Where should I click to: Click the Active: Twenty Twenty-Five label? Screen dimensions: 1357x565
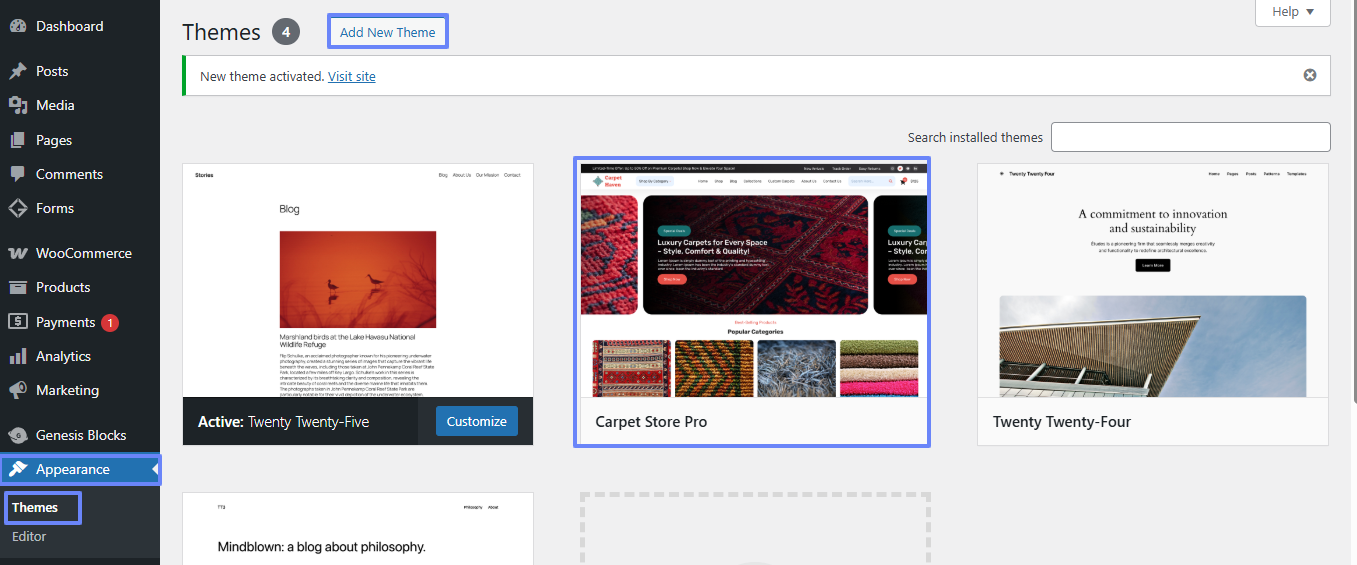284,422
